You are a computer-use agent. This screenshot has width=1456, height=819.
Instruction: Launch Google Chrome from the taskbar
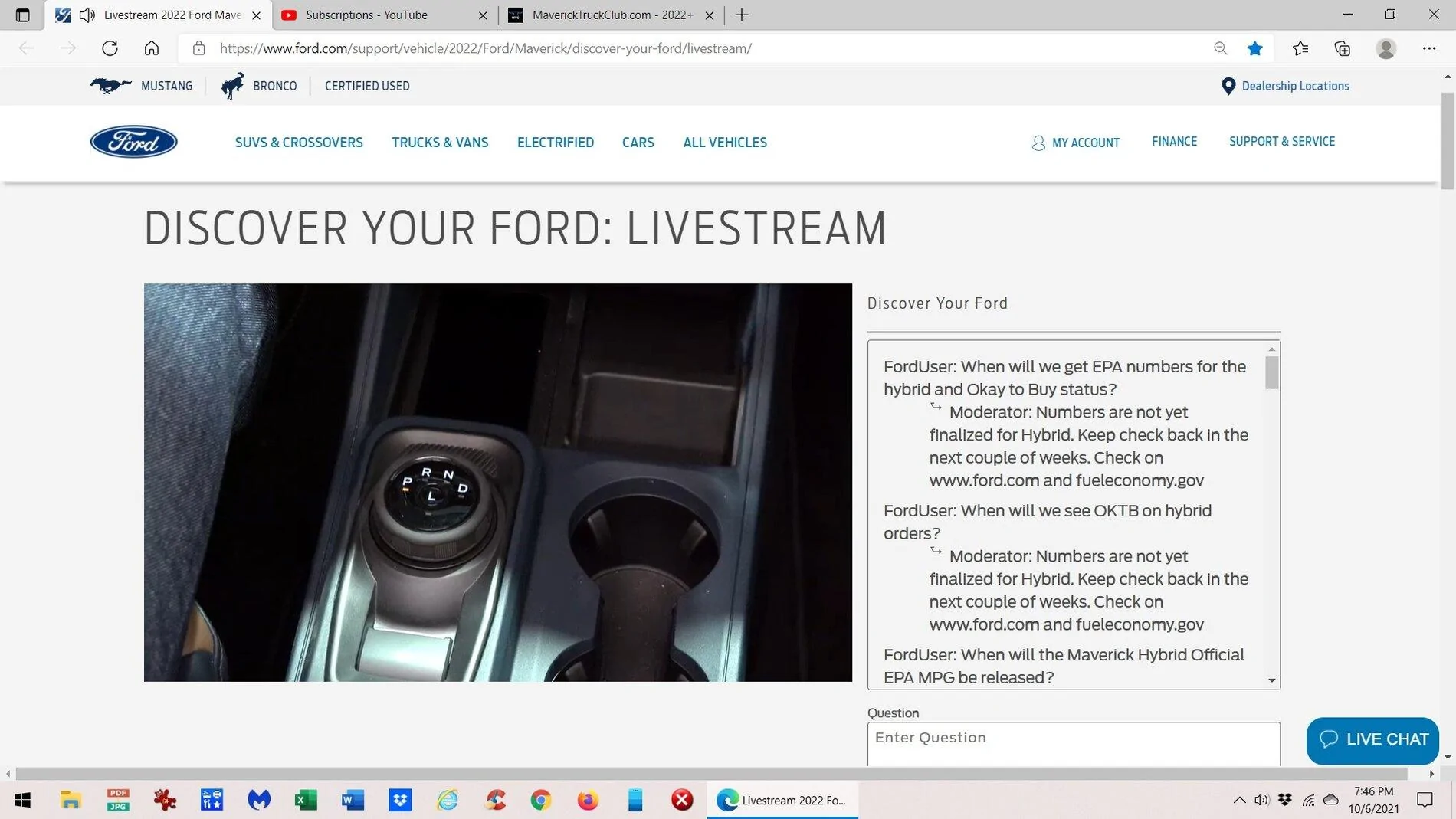[x=541, y=800]
